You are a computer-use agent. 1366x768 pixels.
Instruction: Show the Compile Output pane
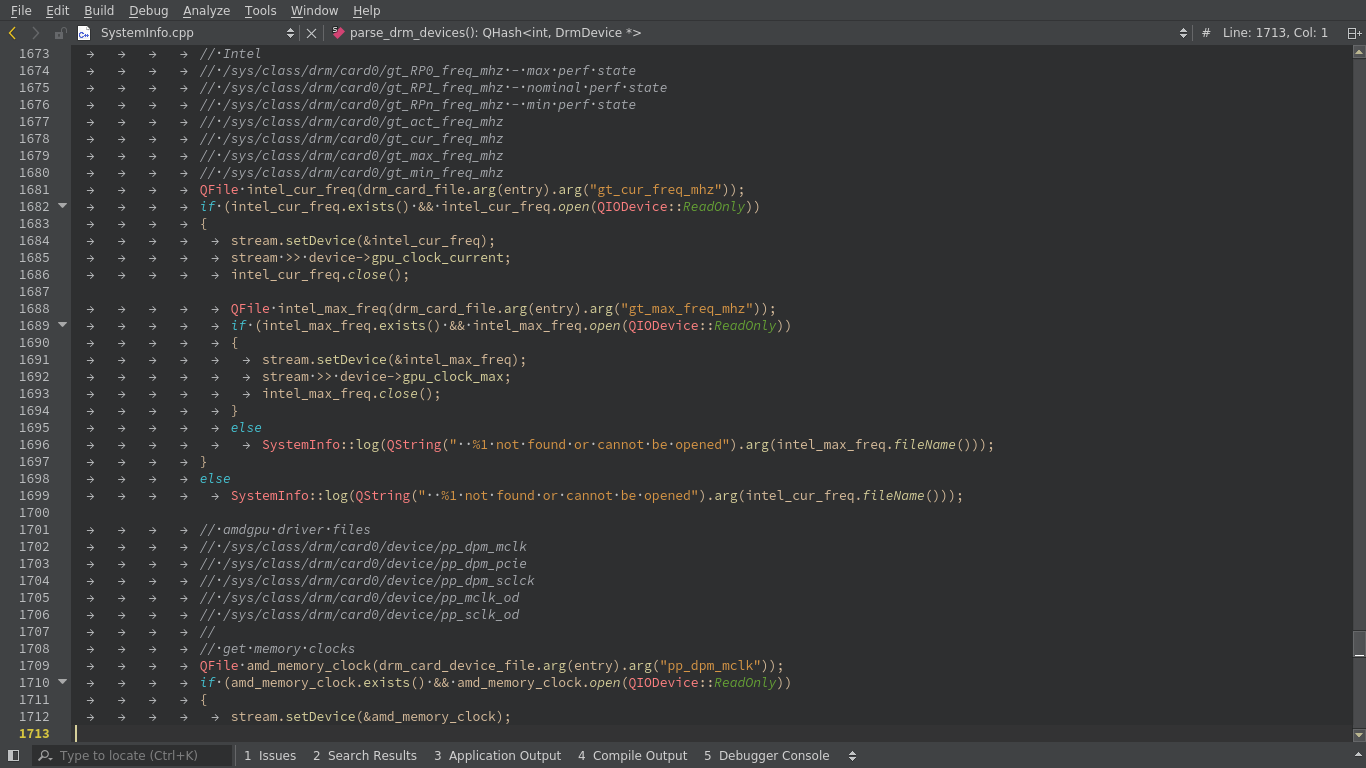point(632,756)
